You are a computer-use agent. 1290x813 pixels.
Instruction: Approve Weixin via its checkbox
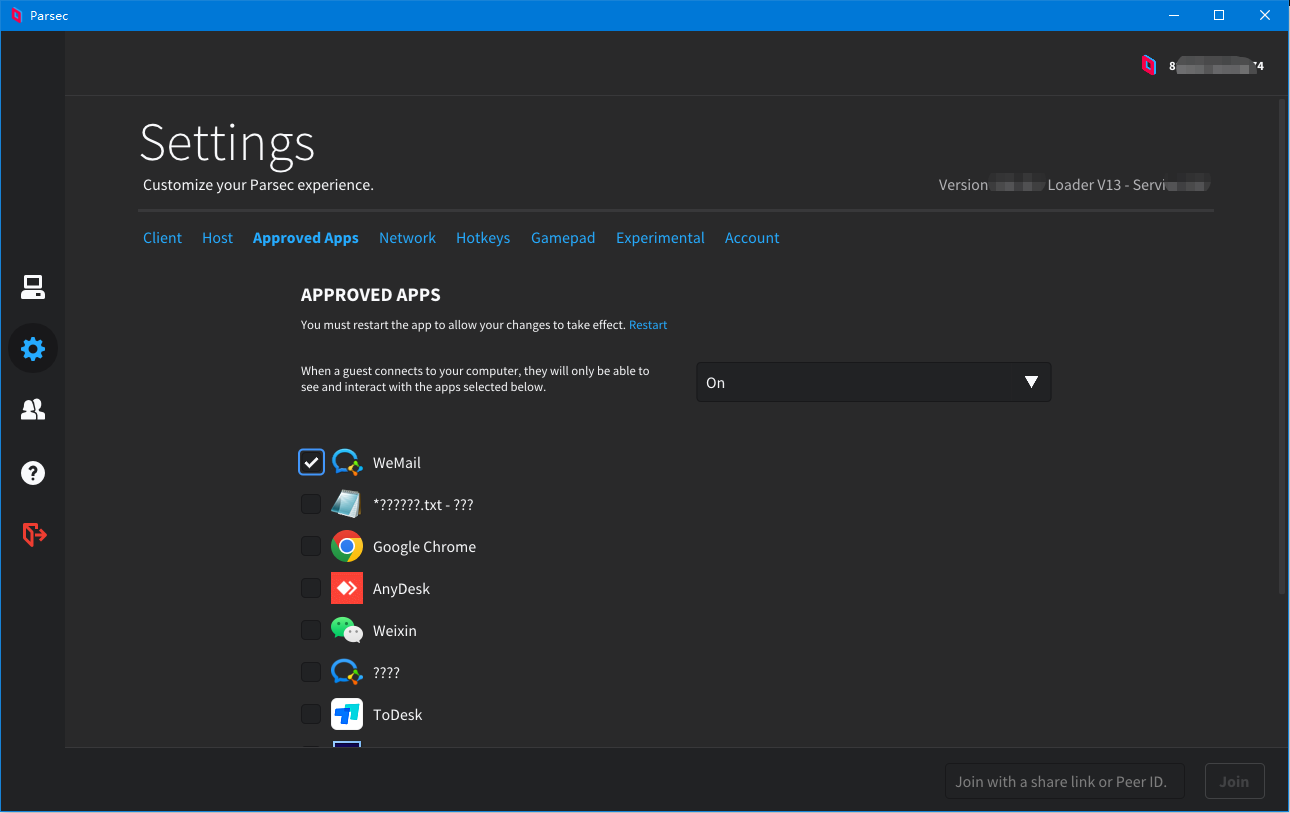311,630
